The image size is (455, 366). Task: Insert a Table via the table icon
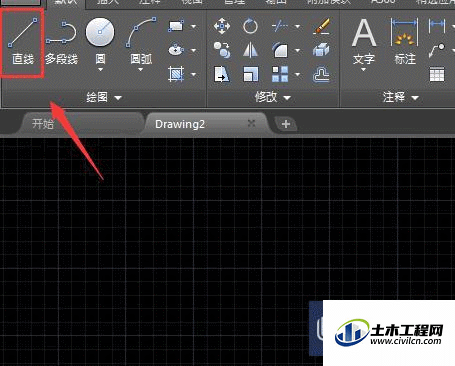[437, 74]
